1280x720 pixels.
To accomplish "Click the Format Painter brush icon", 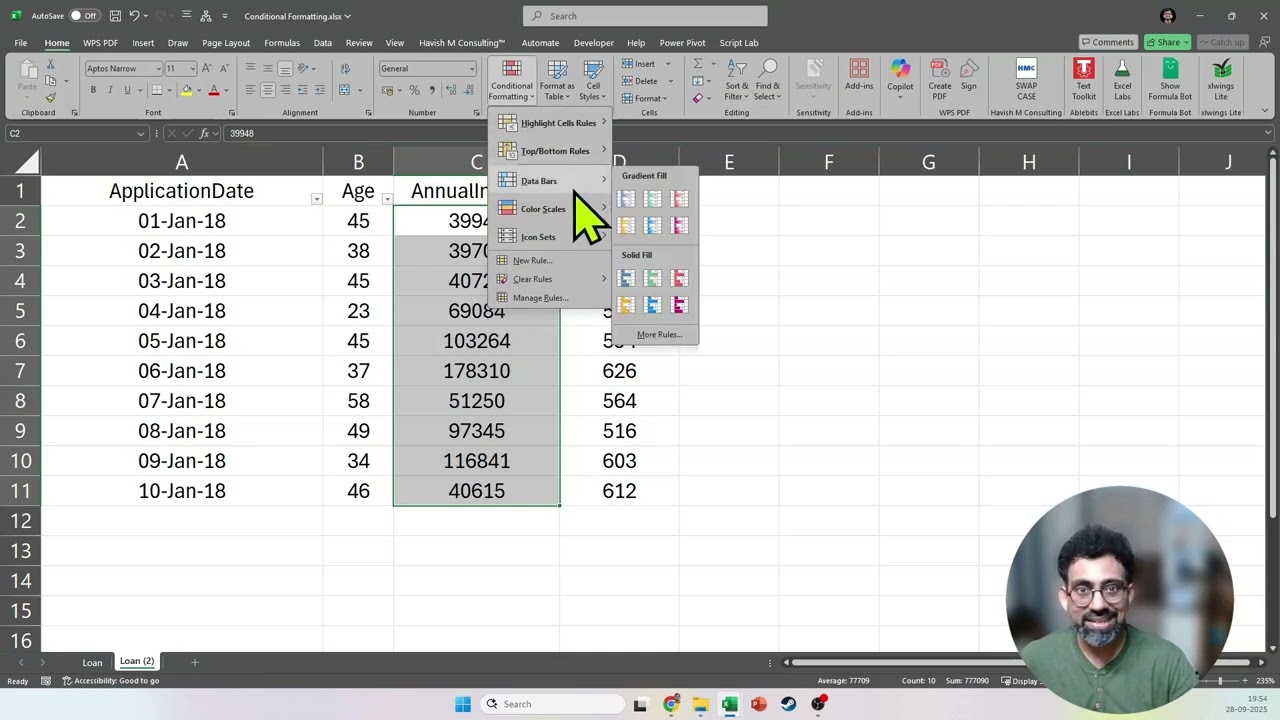I will (50, 98).
